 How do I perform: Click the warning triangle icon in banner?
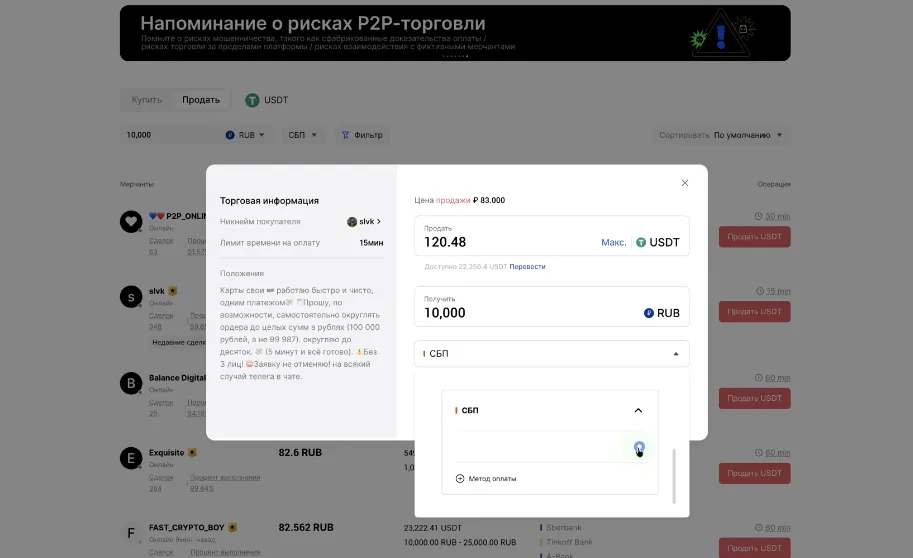(x=721, y=34)
